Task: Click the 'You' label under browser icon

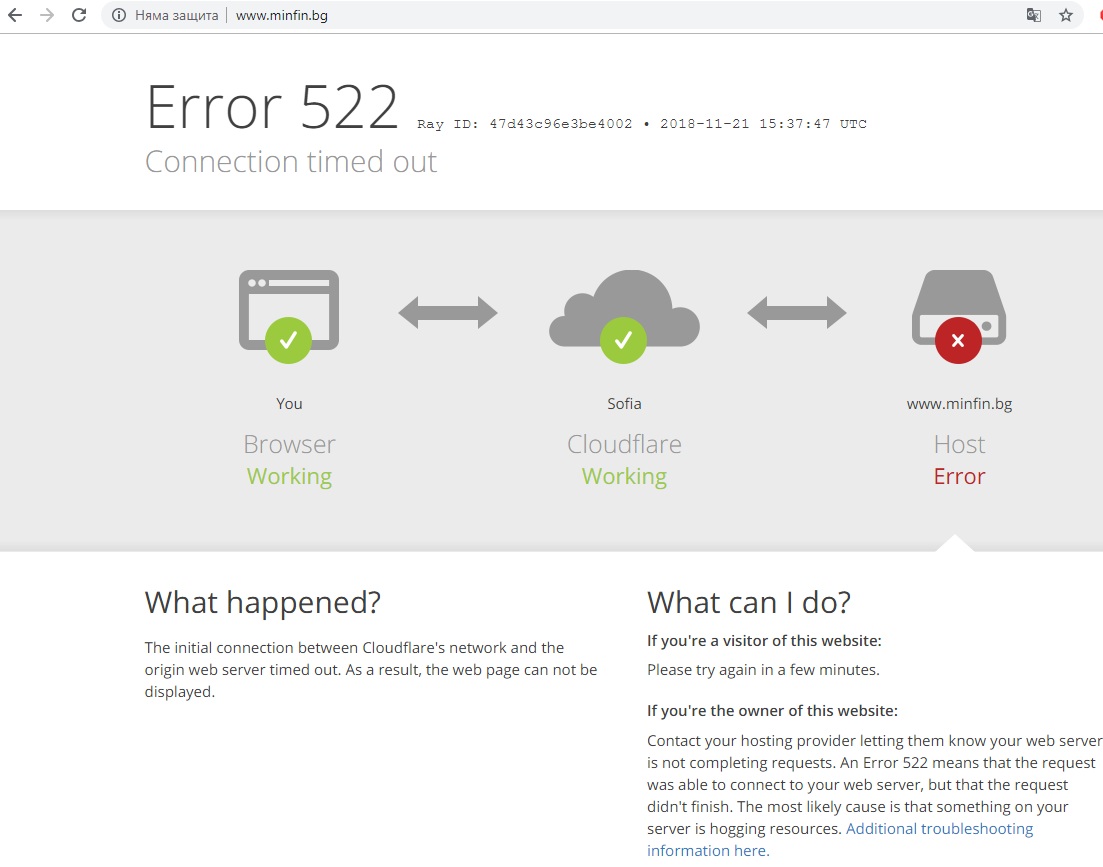Action: 289,404
